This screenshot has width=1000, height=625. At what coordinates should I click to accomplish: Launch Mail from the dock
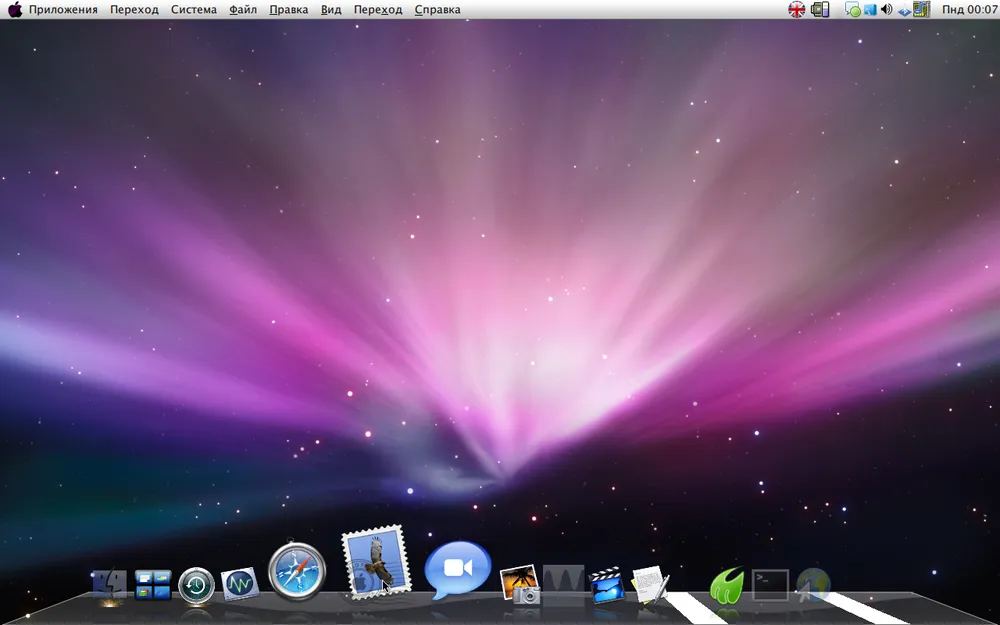pos(375,563)
